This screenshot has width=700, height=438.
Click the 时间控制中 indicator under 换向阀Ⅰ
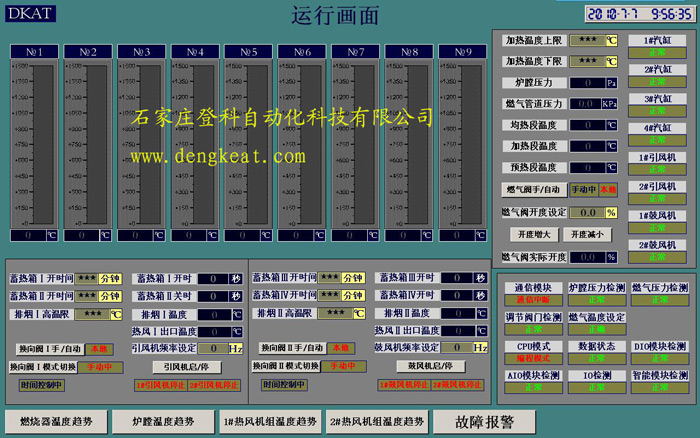[x=42, y=385]
